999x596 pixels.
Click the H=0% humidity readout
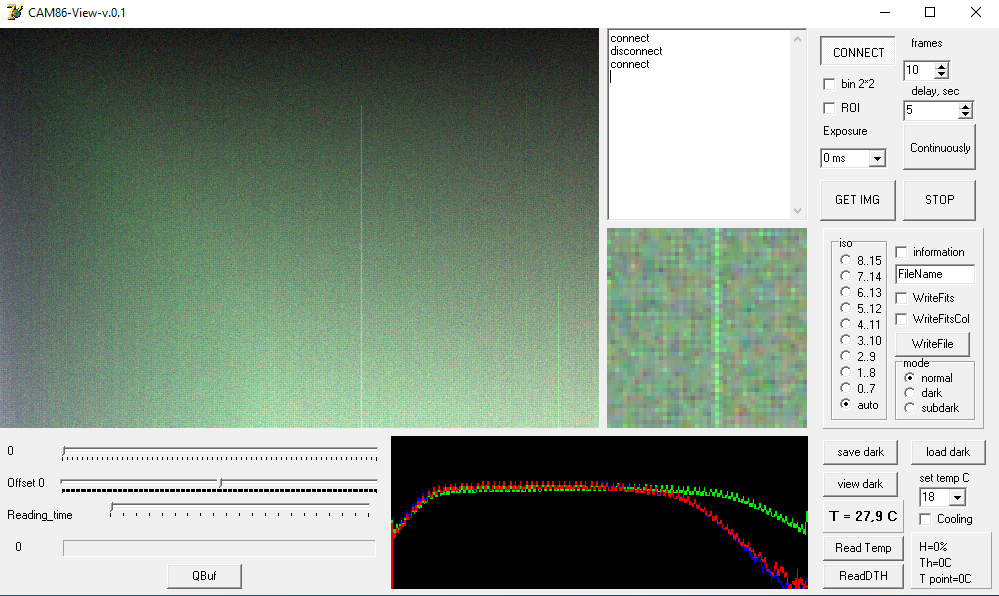pyautogui.click(x=933, y=547)
